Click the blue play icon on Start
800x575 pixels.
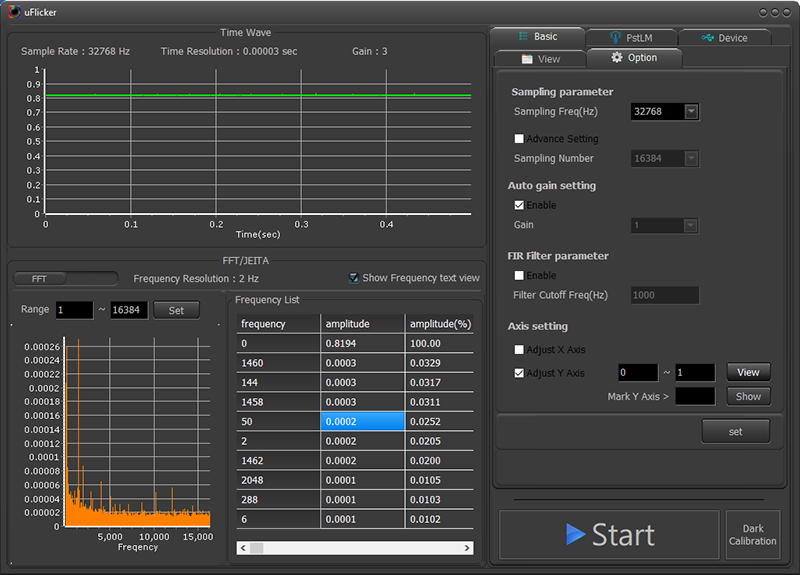[575, 534]
